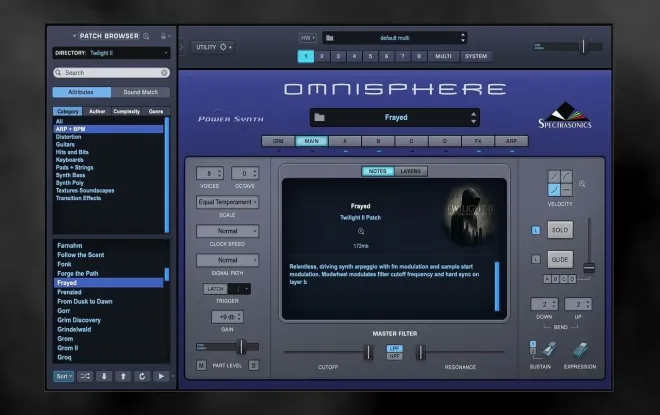This screenshot has height=415, width=660.
Task: Mute part with M button
Action: [x=201, y=365]
